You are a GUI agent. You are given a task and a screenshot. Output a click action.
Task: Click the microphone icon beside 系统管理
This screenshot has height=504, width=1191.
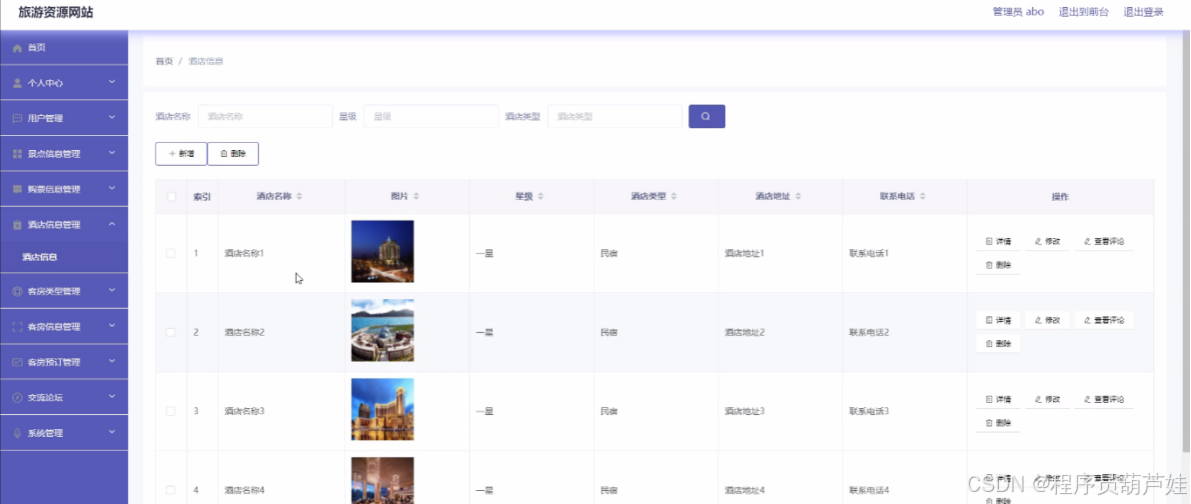pos(17,433)
